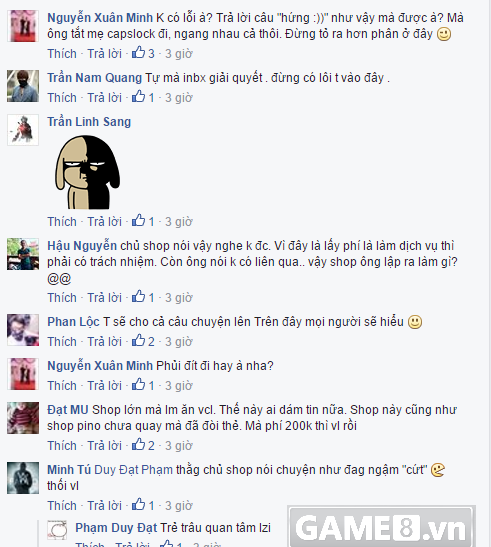This screenshot has height=547, width=491.
Task: Reply to Phan Lộc using Trả lời
Action: [x=104, y=342]
